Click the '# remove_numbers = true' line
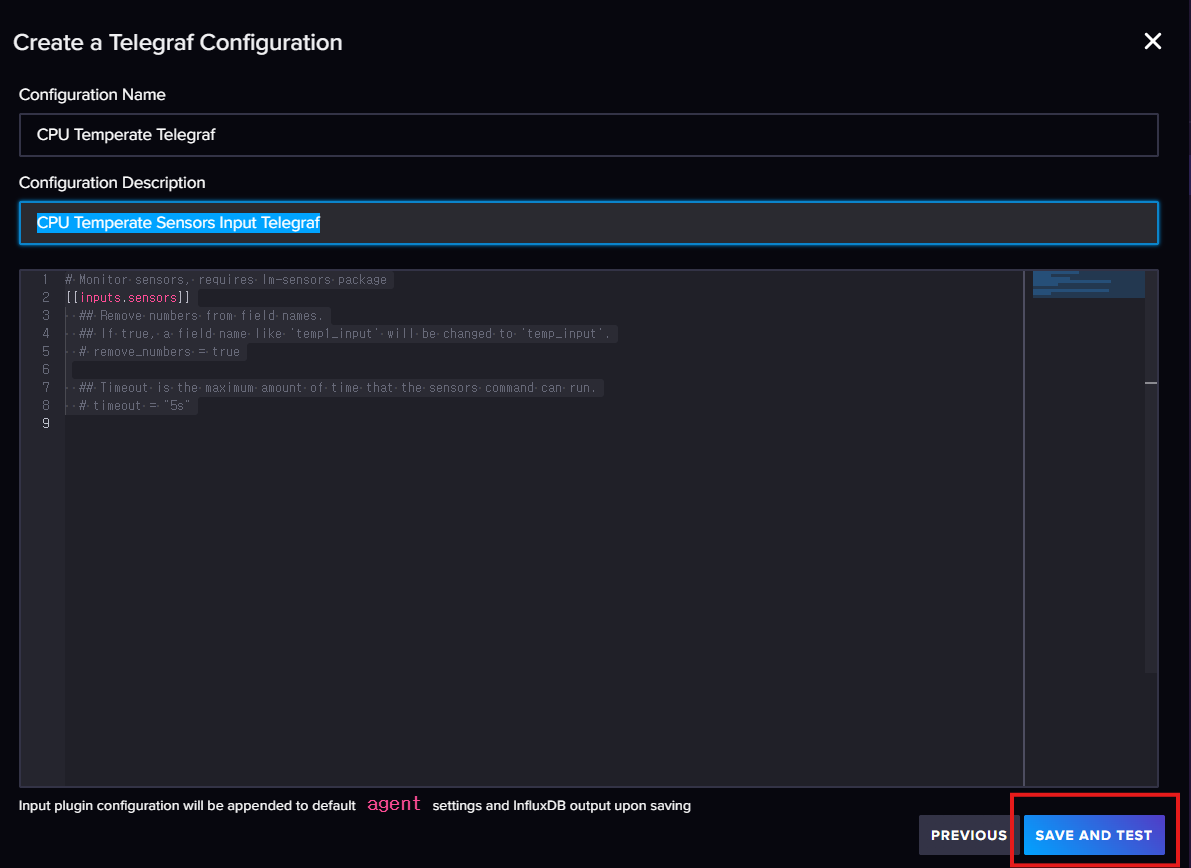 (x=159, y=352)
